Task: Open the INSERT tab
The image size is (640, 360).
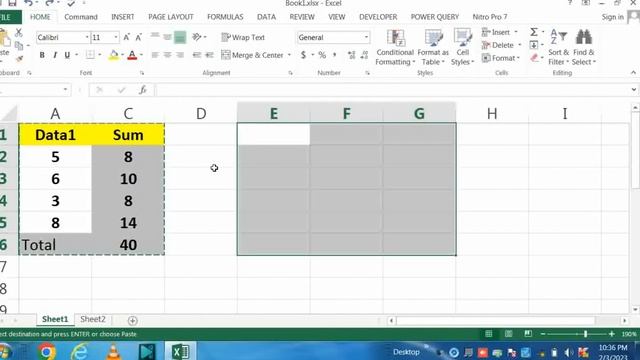Action: coord(122,17)
